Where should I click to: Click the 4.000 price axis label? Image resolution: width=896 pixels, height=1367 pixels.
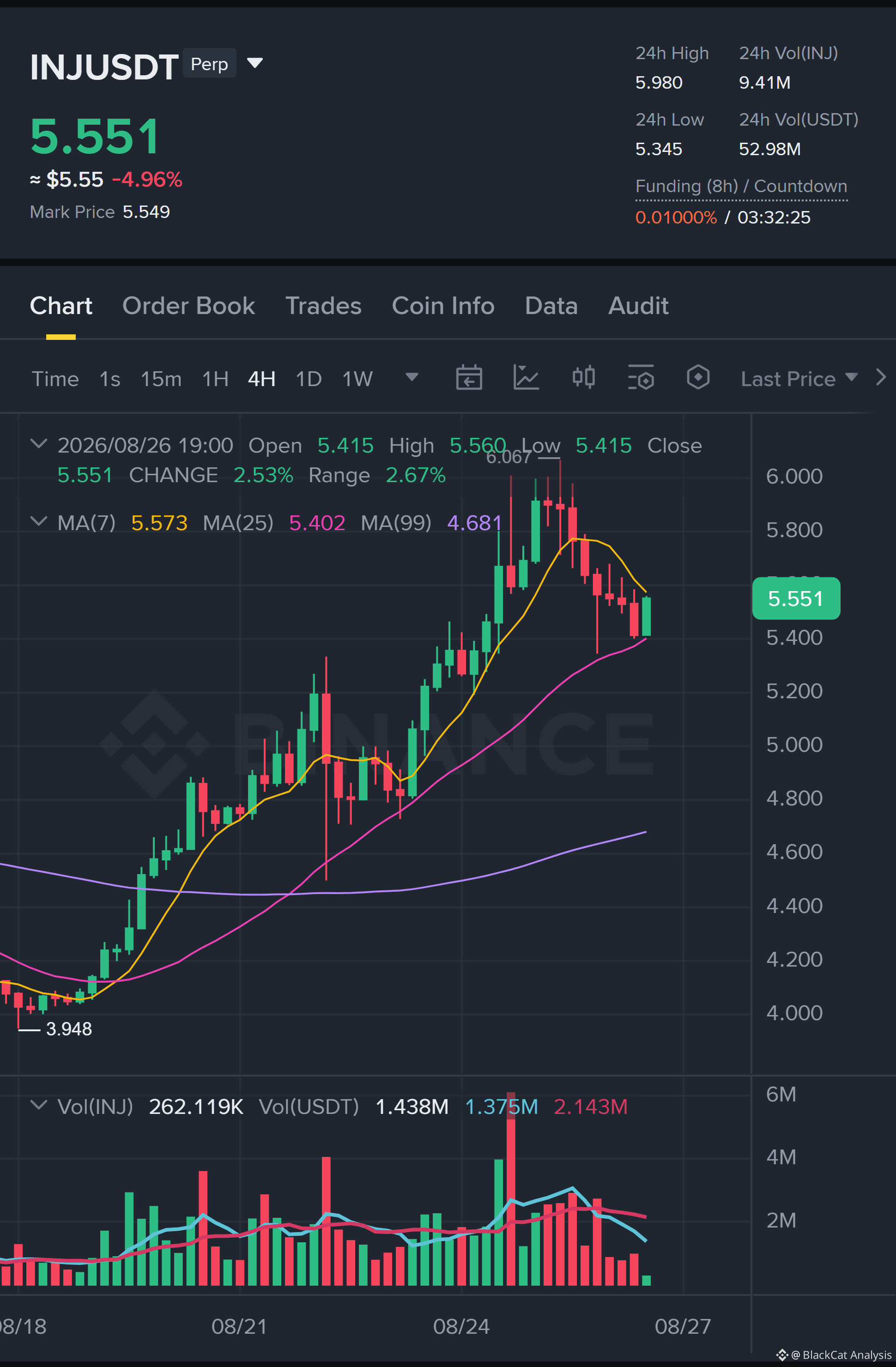(794, 1013)
